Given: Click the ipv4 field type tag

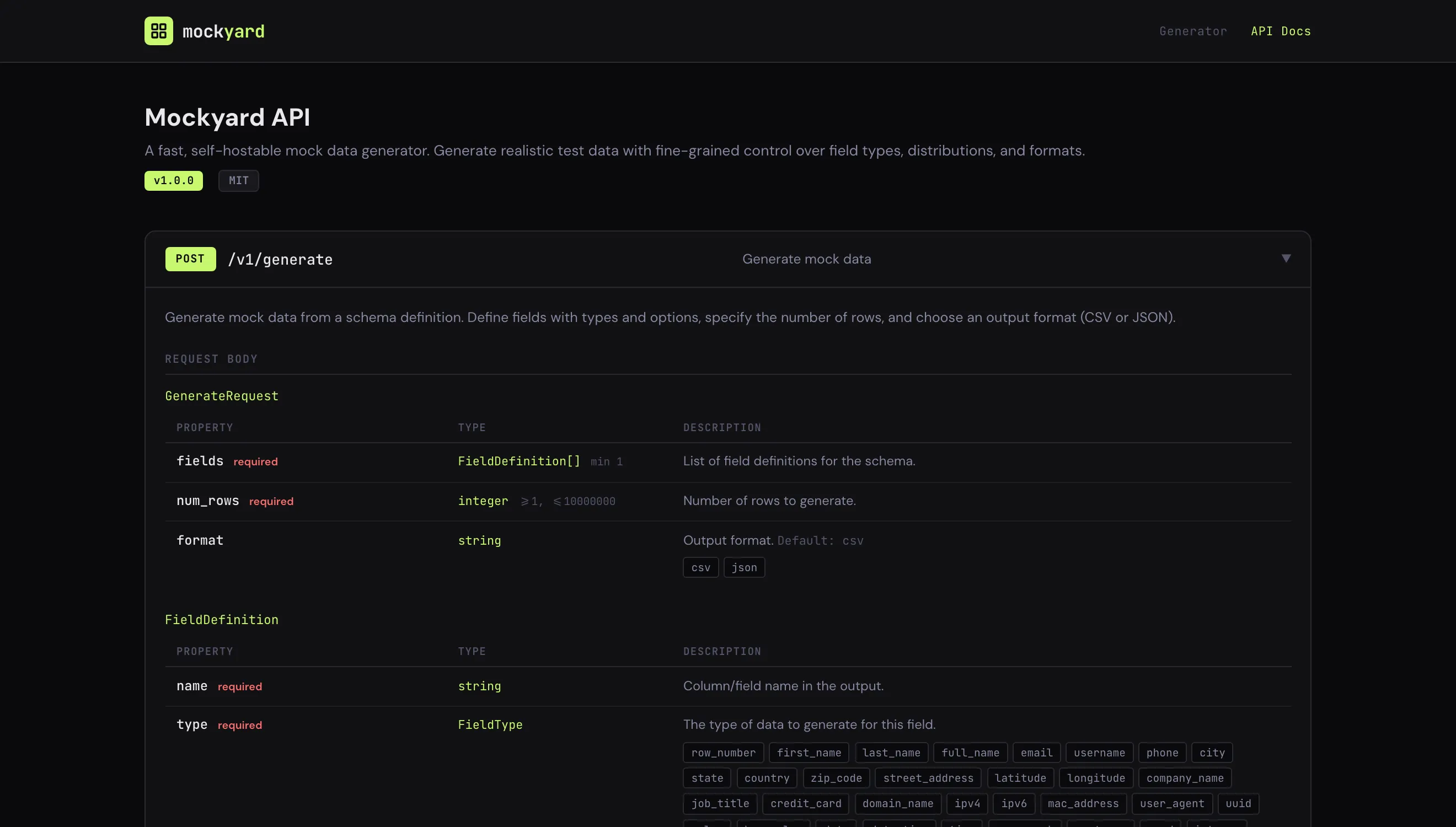Looking at the screenshot, I should [x=967, y=804].
